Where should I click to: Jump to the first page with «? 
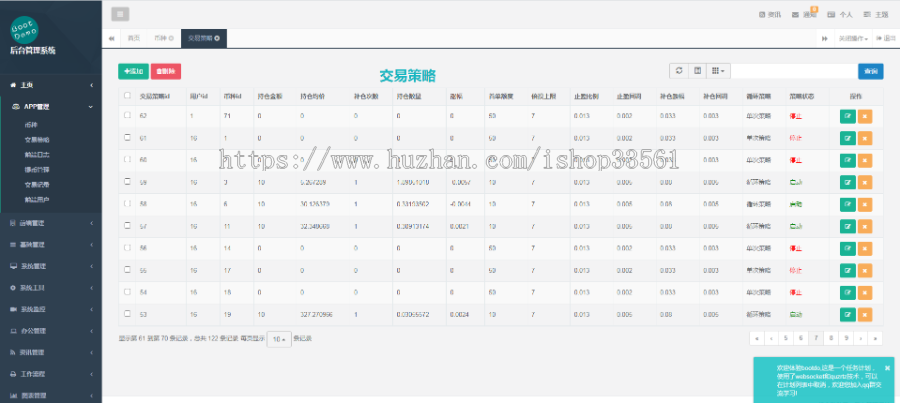(x=757, y=339)
